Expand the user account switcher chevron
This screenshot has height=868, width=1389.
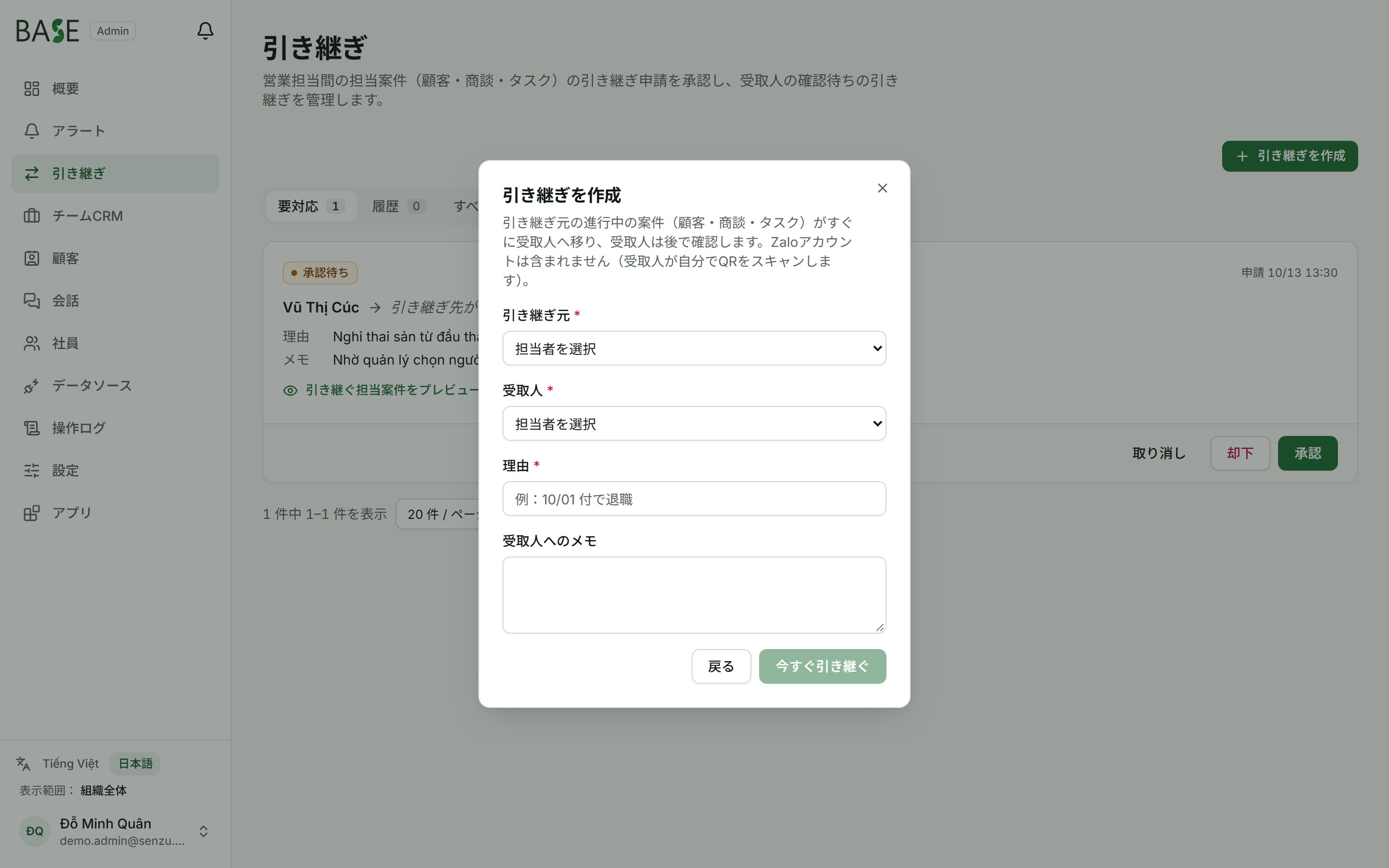tap(203, 831)
